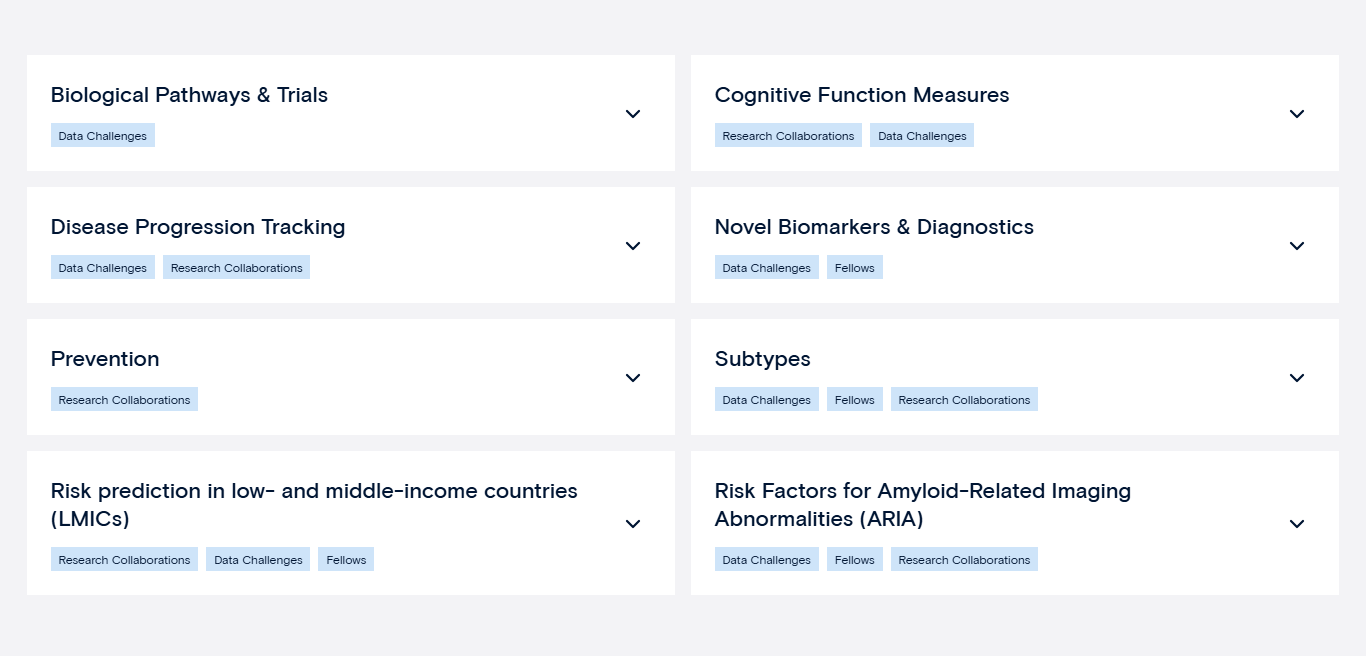Viewport: 1366px width, 656px height.
Task: Expand the LMICs risk prediction chevron
Action: [633, 524]
